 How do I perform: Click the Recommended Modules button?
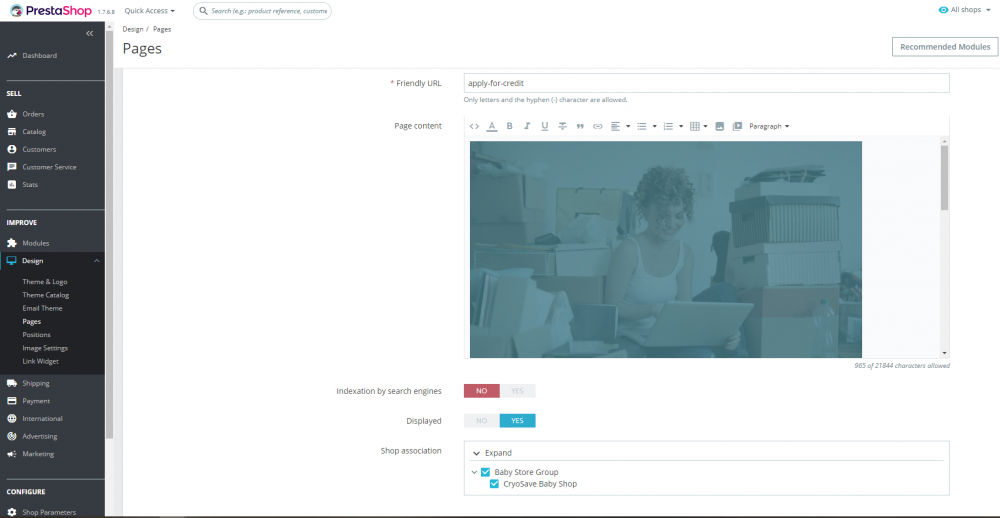point(945,47)
